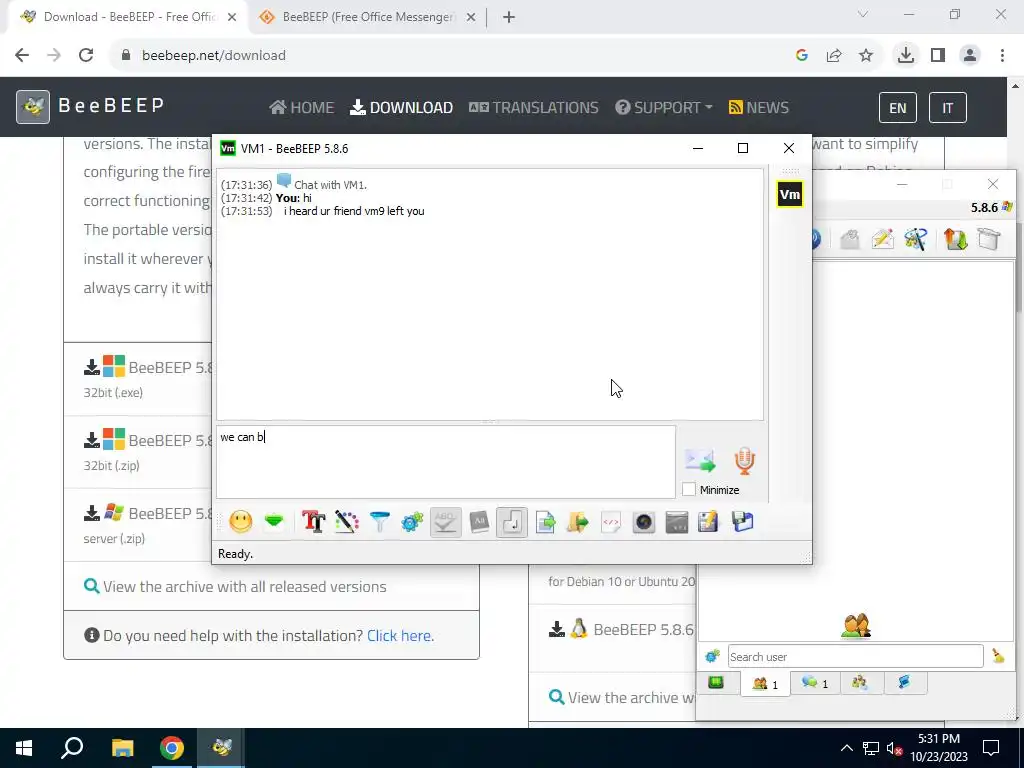Click tools wrench icon in main window
This screenshot has height=768, width=1024.
[x=916, y=239]
